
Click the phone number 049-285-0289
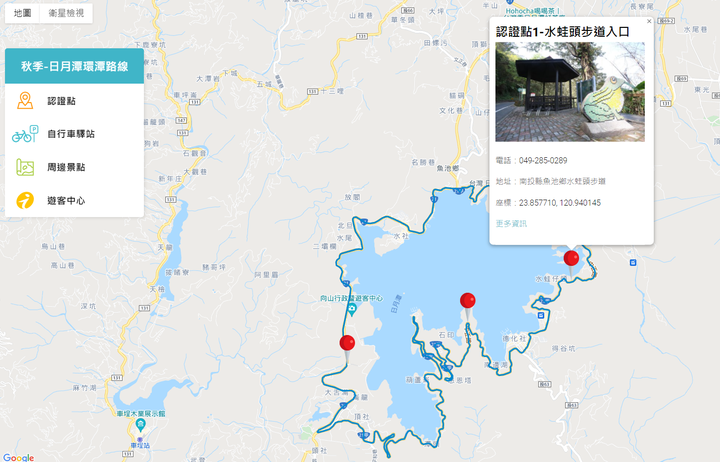point(543,161)
